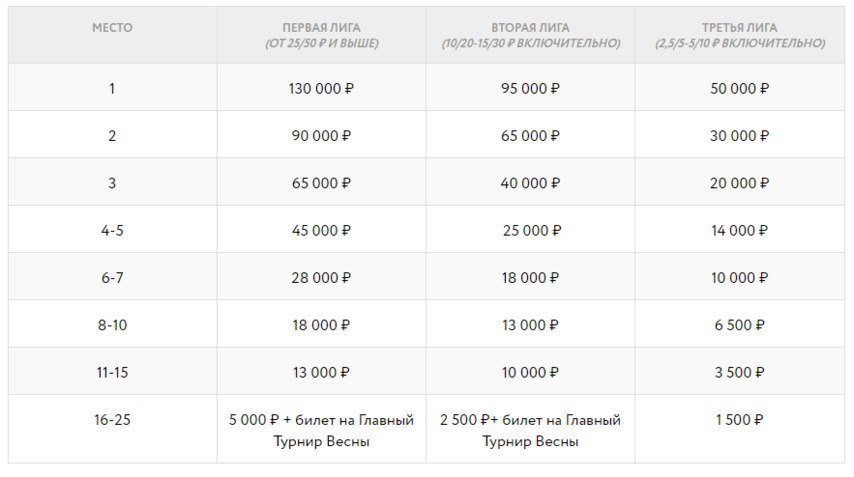
Task: Select the 95 000 ₽ prize cell
Action: (530, 88)
